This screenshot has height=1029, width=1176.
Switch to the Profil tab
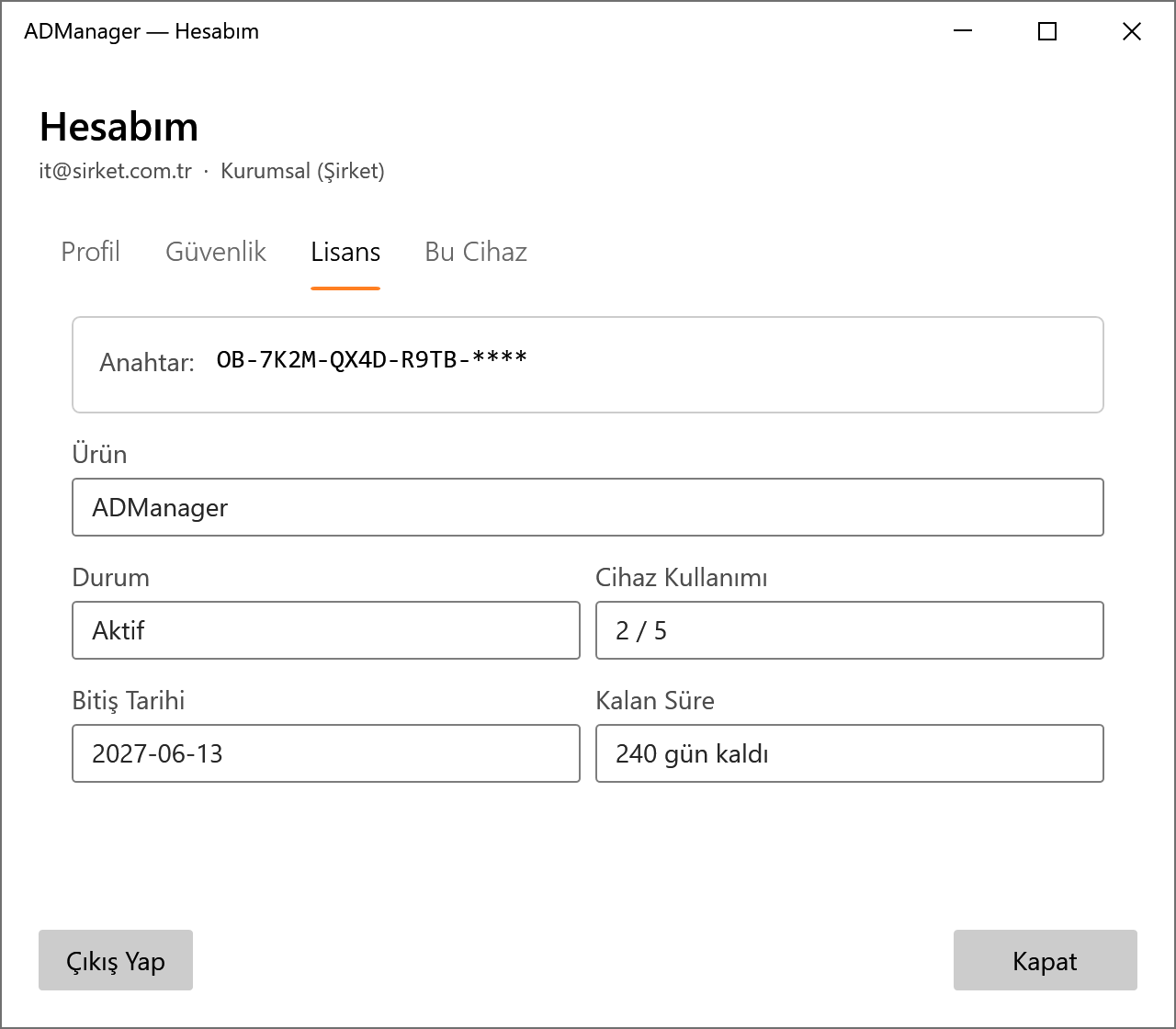click(x=90, y=252)
